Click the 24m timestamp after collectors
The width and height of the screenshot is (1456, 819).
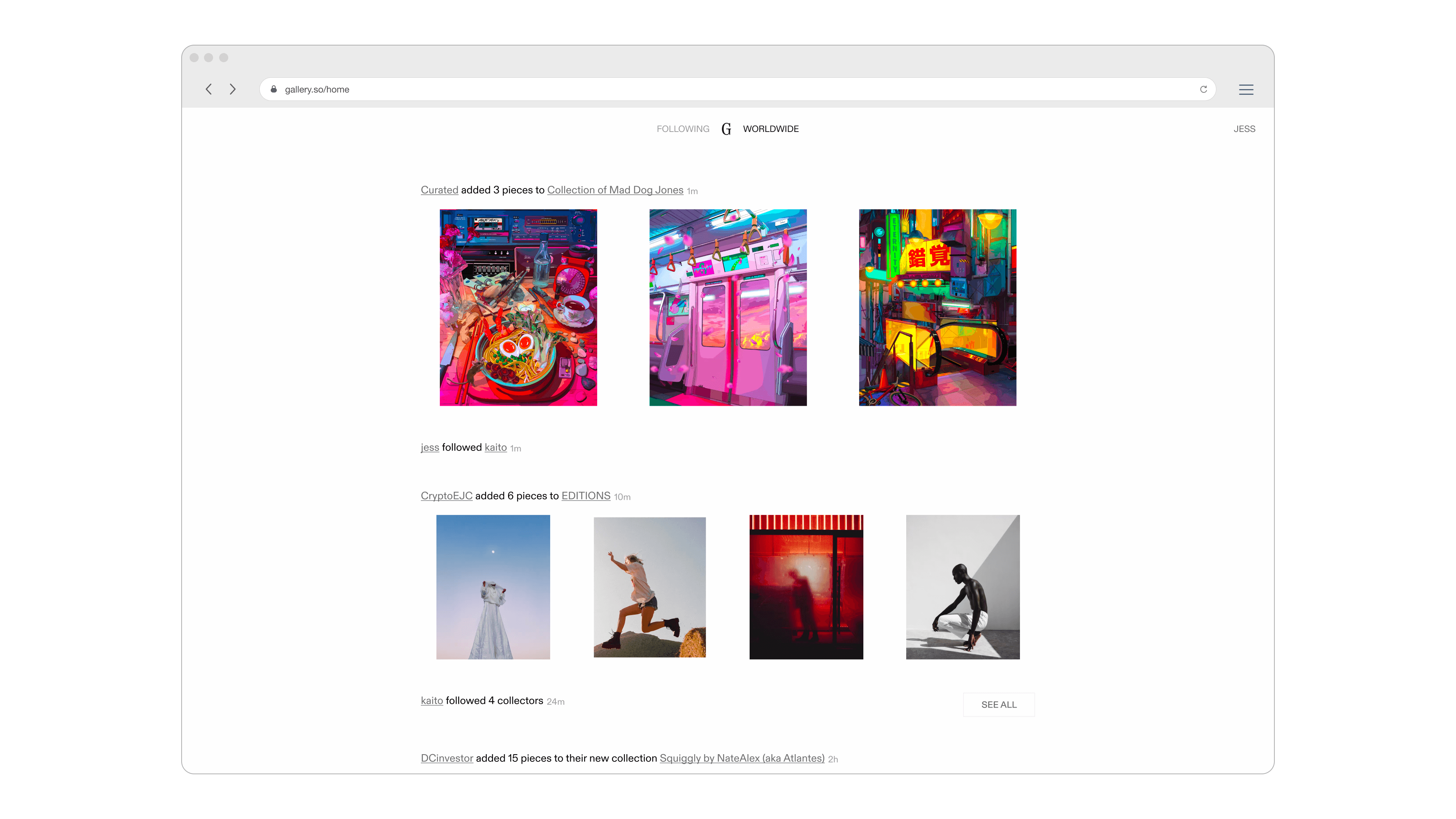coord(555,701)
